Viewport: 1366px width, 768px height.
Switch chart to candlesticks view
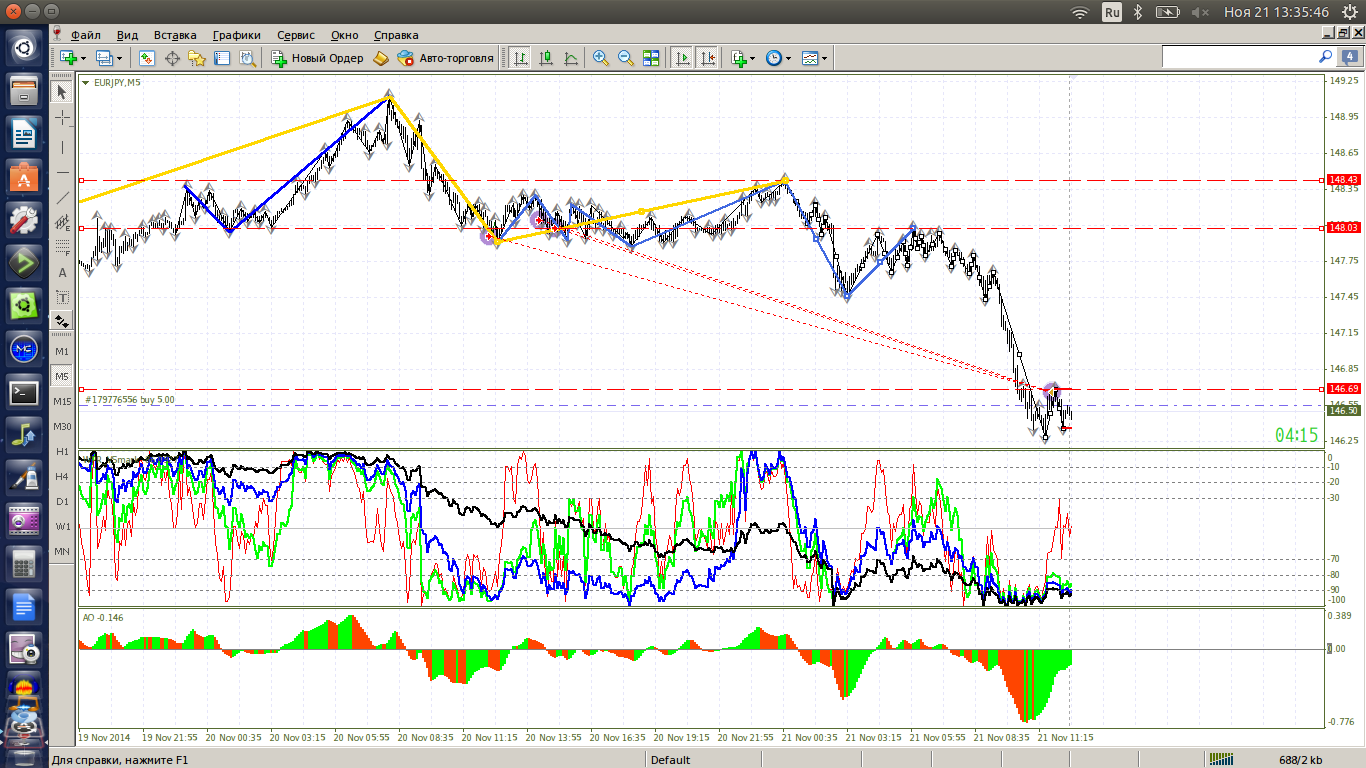click(546, 58)
